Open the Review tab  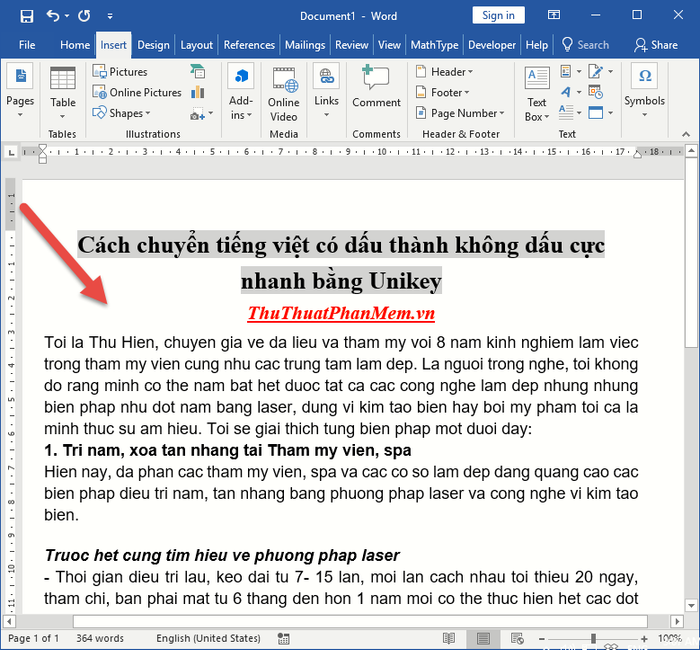coord(351,45)
